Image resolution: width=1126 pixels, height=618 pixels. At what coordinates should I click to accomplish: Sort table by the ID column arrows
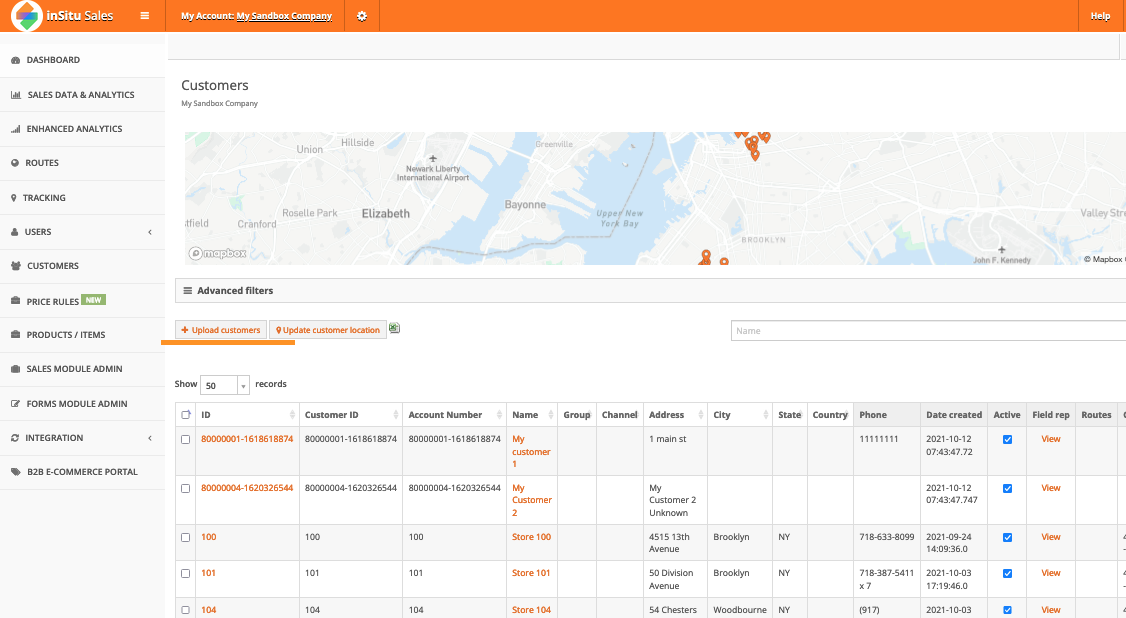coord(292,415)
